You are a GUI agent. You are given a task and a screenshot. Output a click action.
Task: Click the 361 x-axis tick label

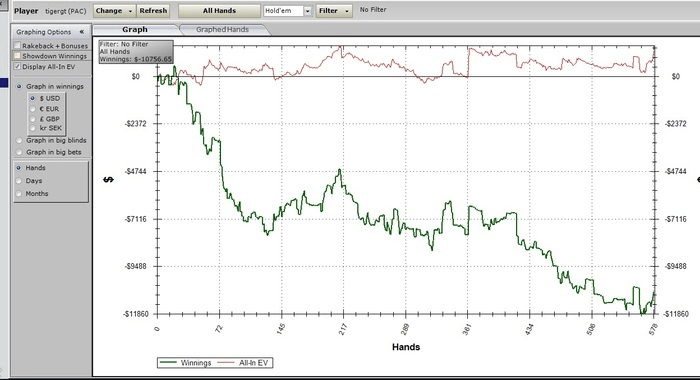pos(467,330)
